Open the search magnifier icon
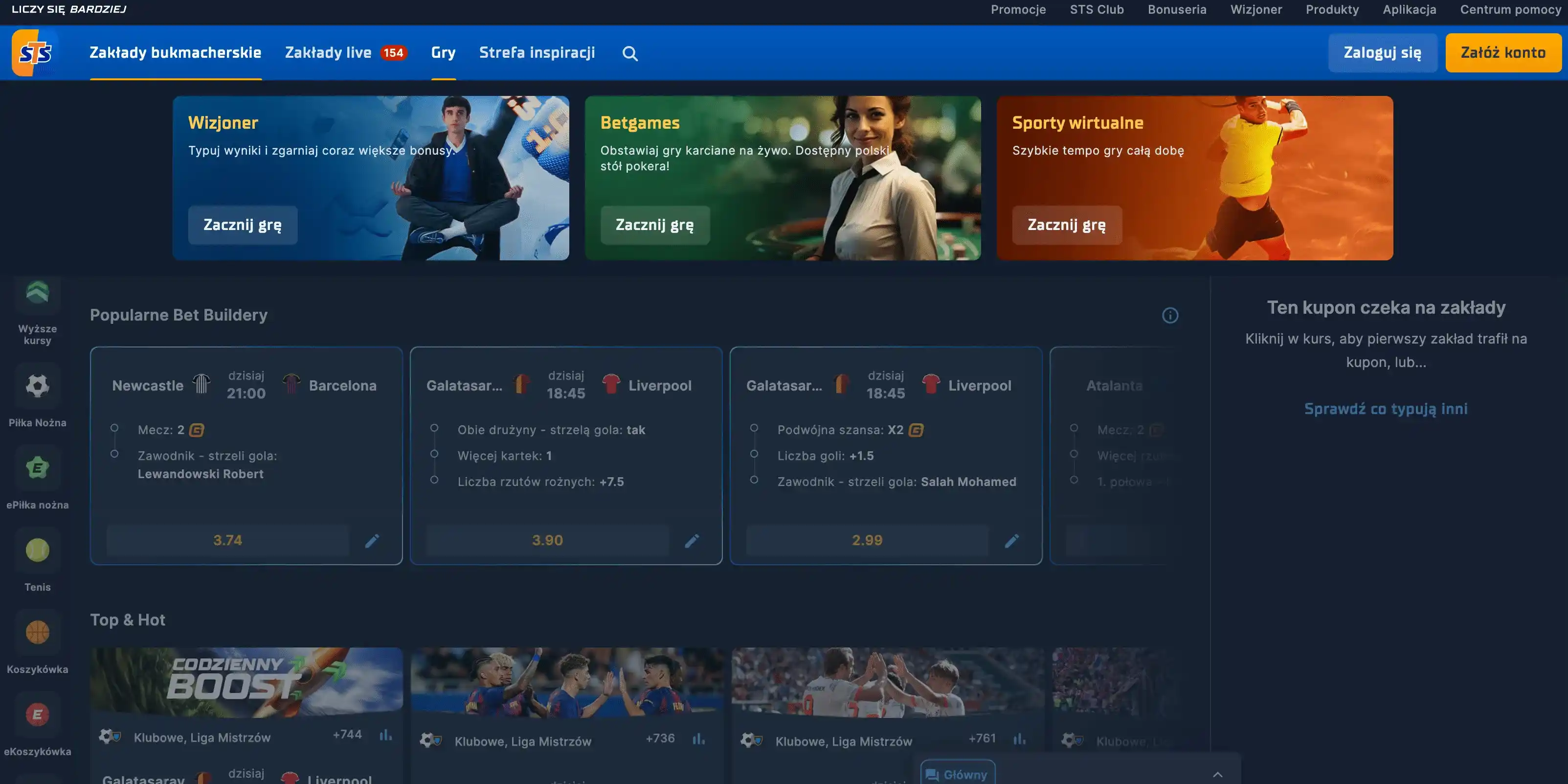The height and width of the screenshot is (784, 1568). 630,54
